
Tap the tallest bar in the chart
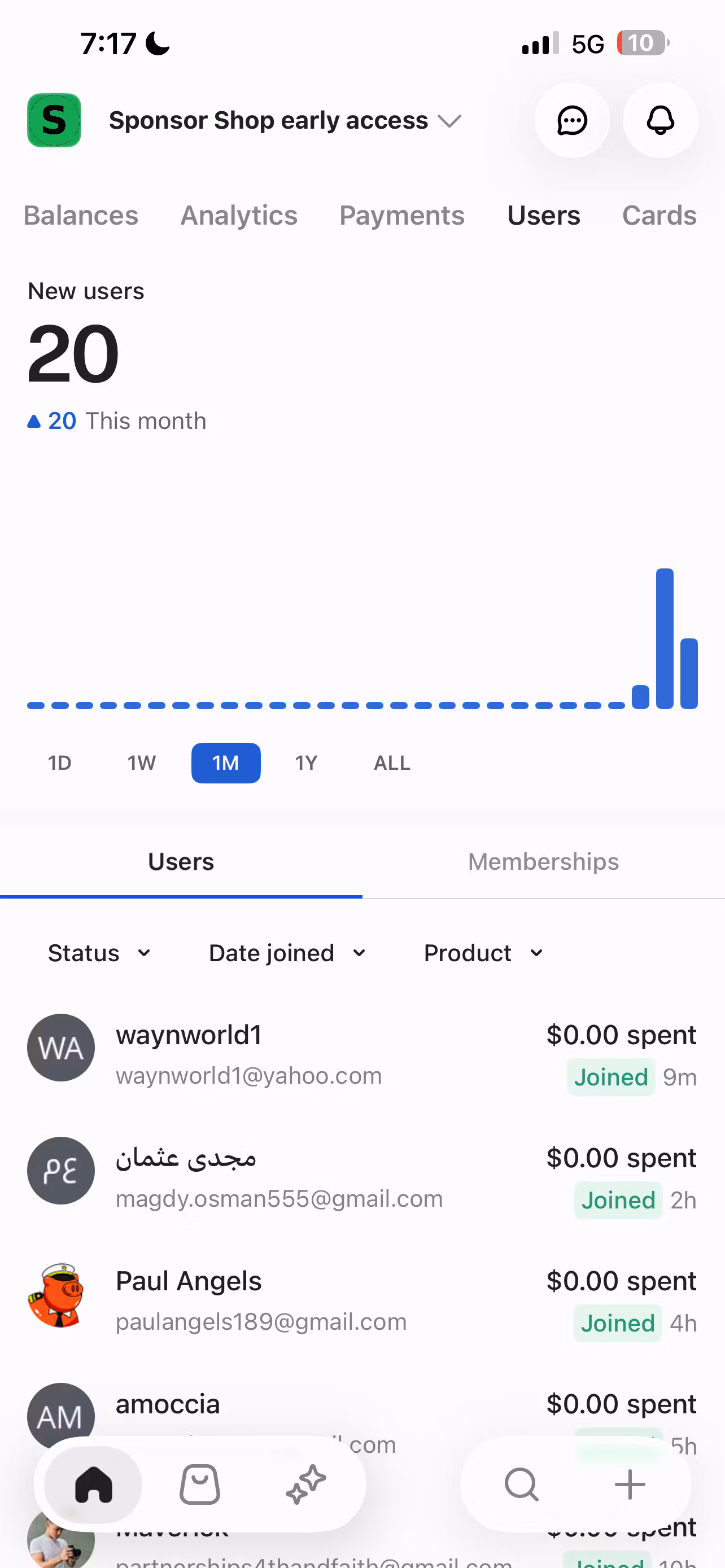click(665, 638)
